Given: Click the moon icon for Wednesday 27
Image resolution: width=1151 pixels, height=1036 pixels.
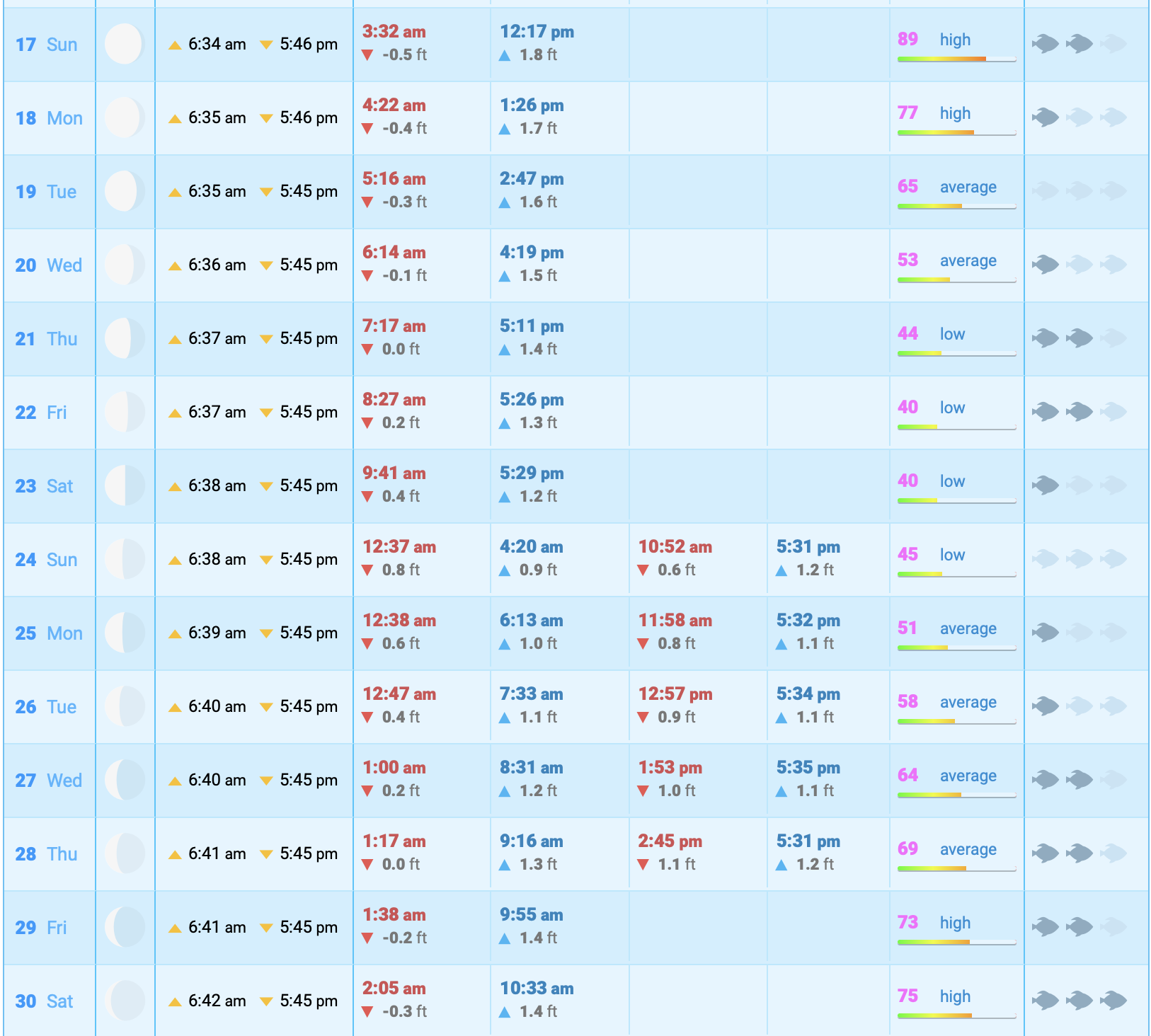Looking at the screenshot, I should point(125,780).
